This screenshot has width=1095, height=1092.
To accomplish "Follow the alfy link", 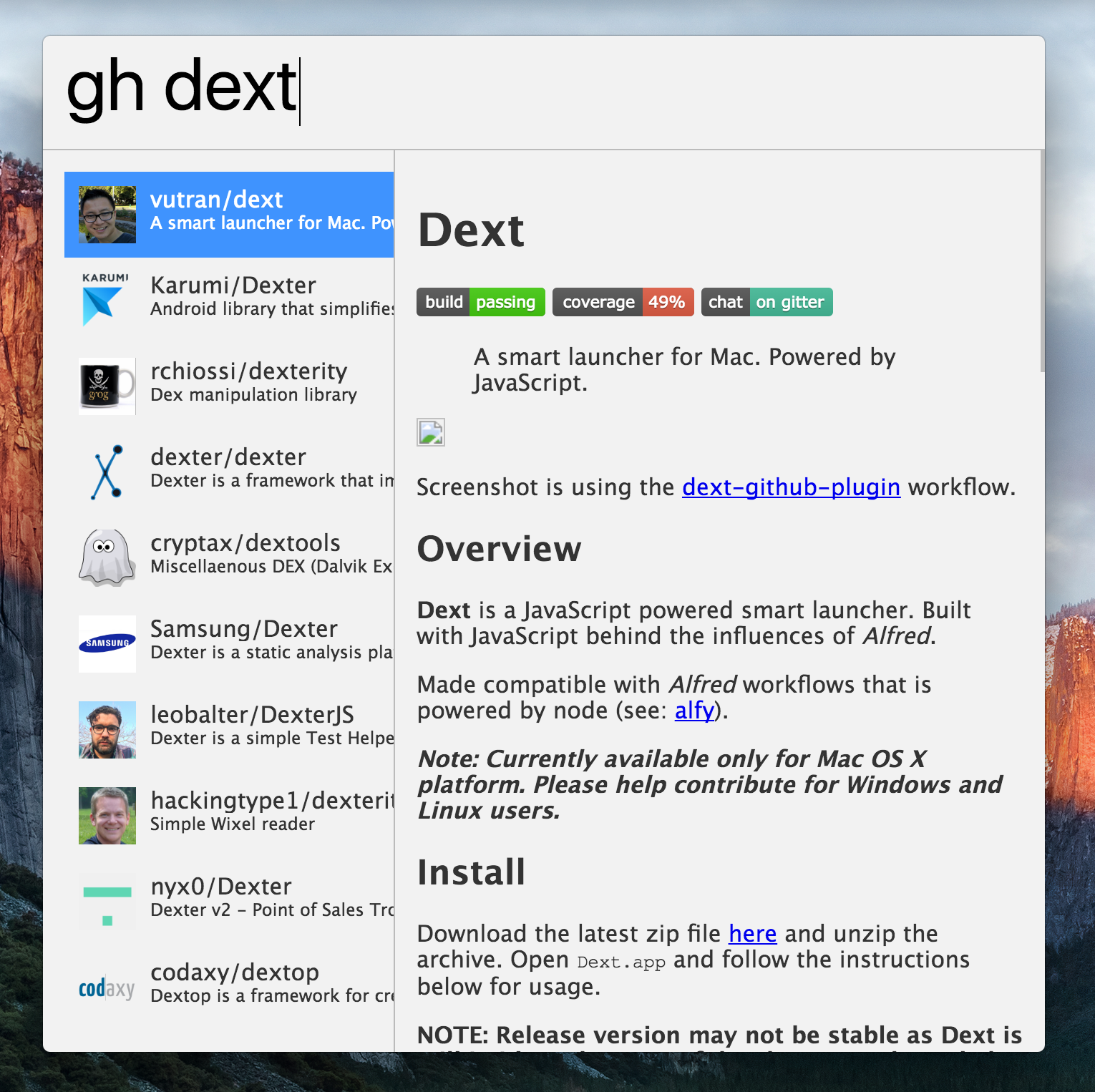I will [x=694, y=711].
